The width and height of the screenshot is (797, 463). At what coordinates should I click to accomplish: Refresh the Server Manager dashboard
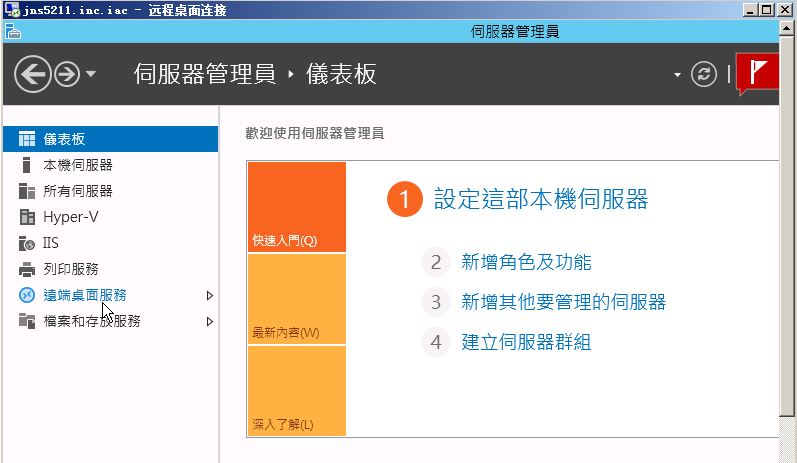coord(704,74)
